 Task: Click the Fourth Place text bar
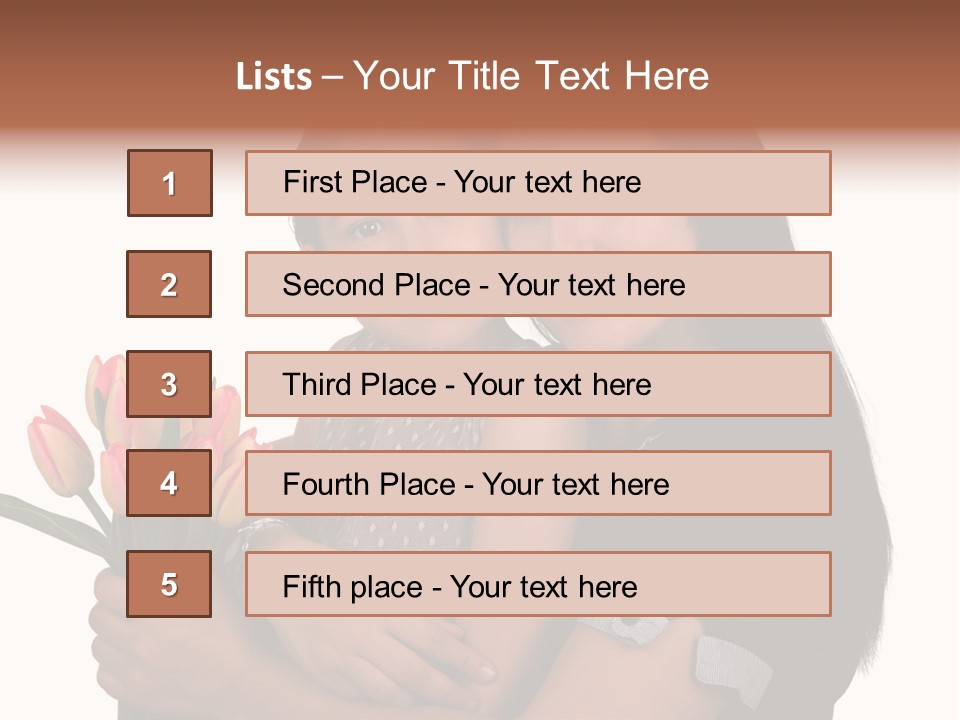538,483
